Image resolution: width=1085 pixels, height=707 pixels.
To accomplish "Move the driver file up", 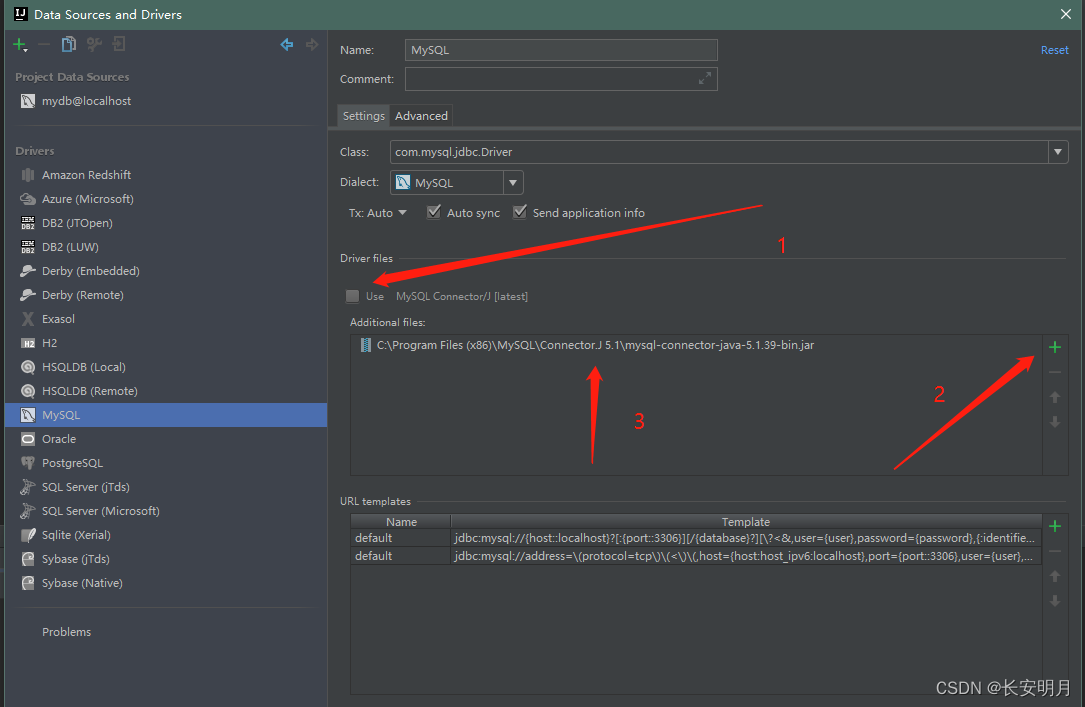I will coord(1055,397).
